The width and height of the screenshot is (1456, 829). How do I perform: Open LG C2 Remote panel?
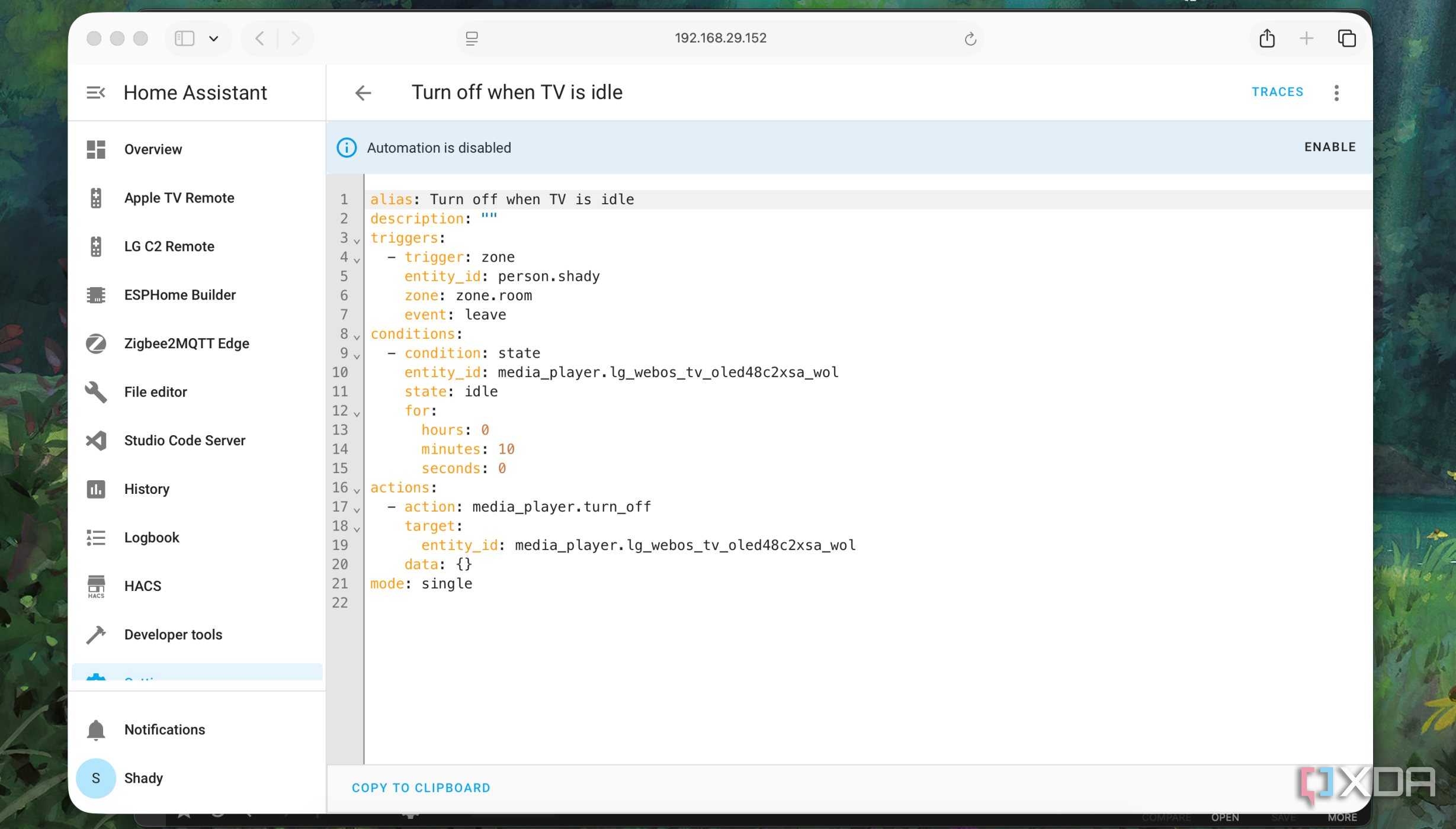(x=169, y=246)
